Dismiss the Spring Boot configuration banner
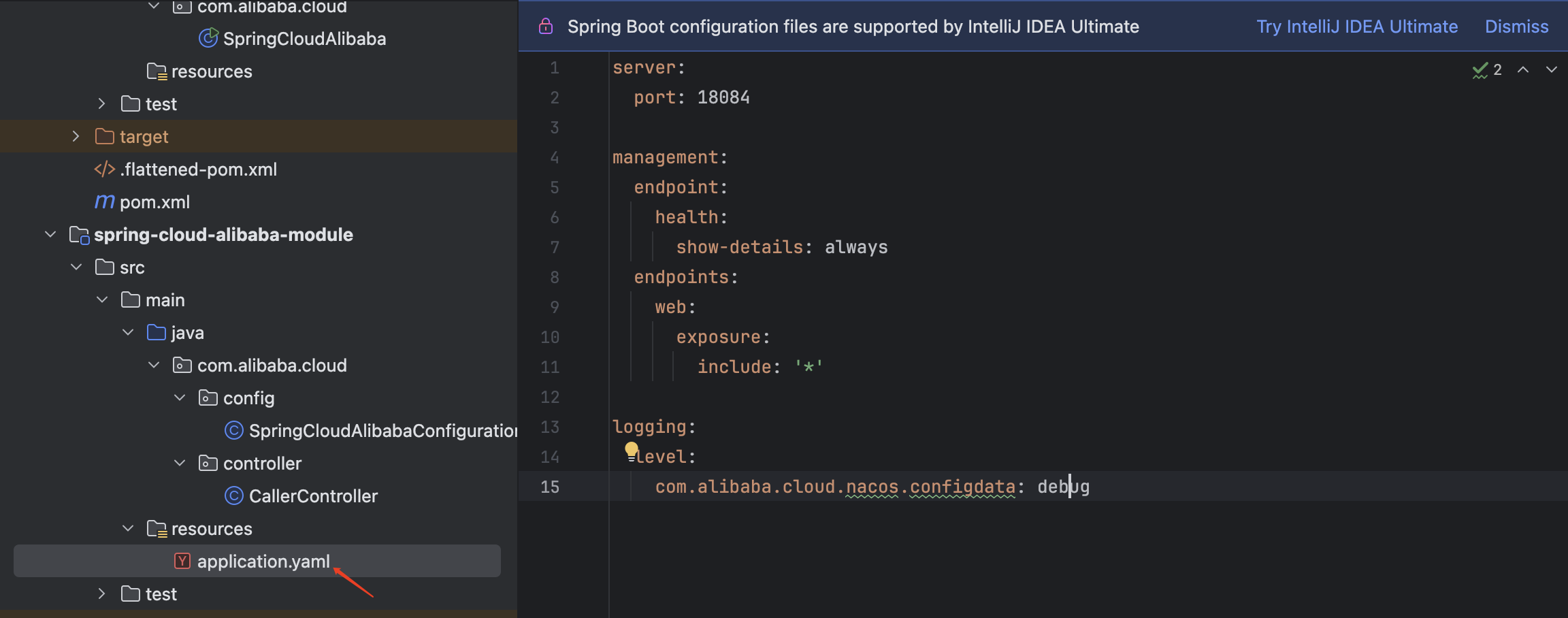 (1516, 27)
